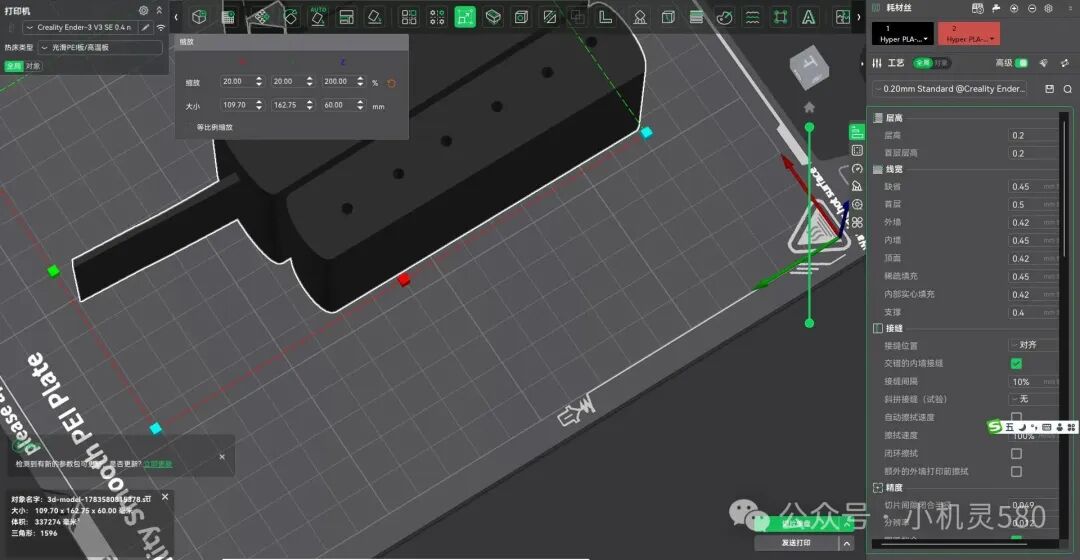This screenshot has height=560, width=1080.
Task: Click the variable layer height icon
Action: (696, 17)
